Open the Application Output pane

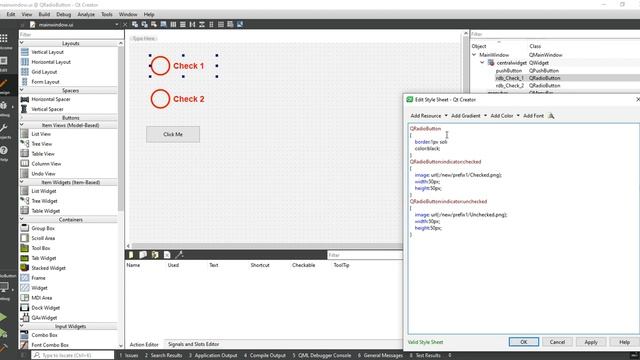coord(213,356)
